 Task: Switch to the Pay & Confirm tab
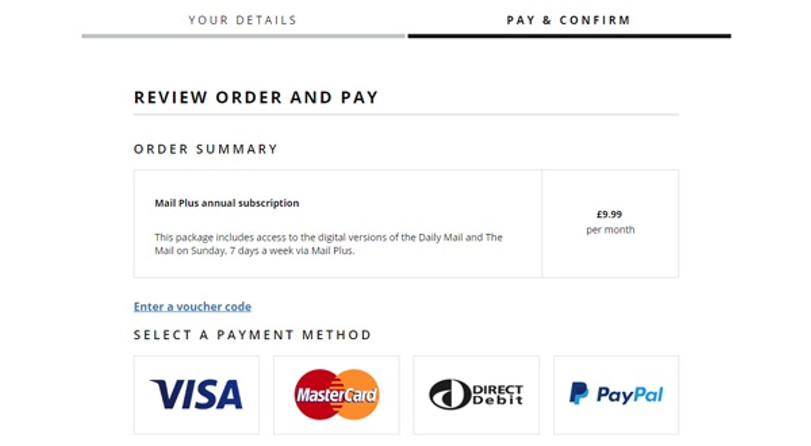point(568,20)
